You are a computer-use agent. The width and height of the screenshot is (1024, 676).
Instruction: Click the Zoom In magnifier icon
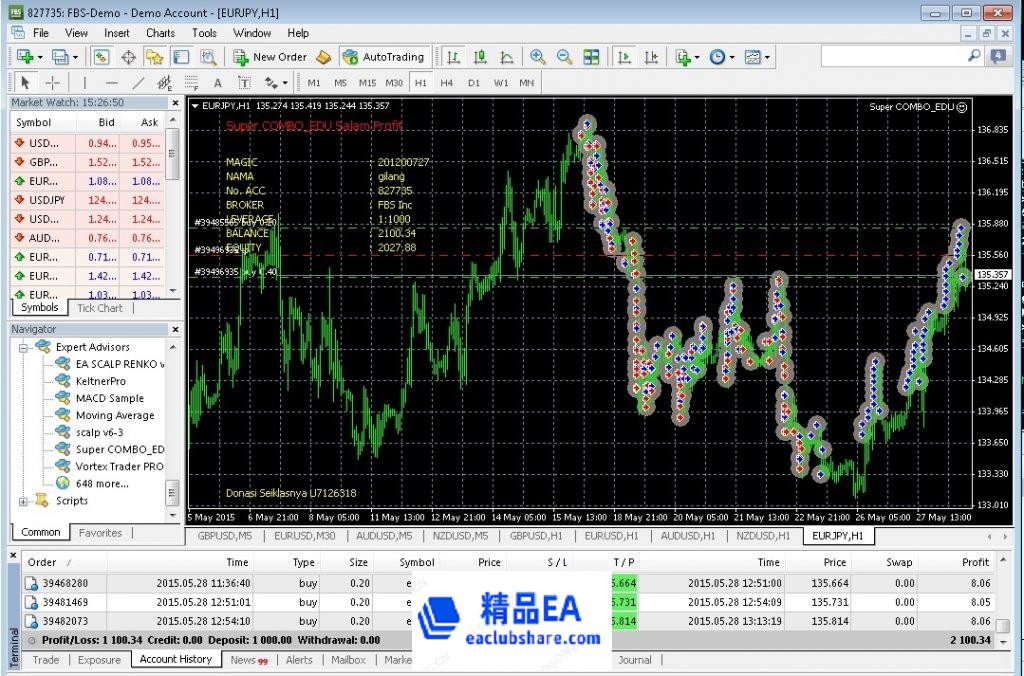click(538, 57)
